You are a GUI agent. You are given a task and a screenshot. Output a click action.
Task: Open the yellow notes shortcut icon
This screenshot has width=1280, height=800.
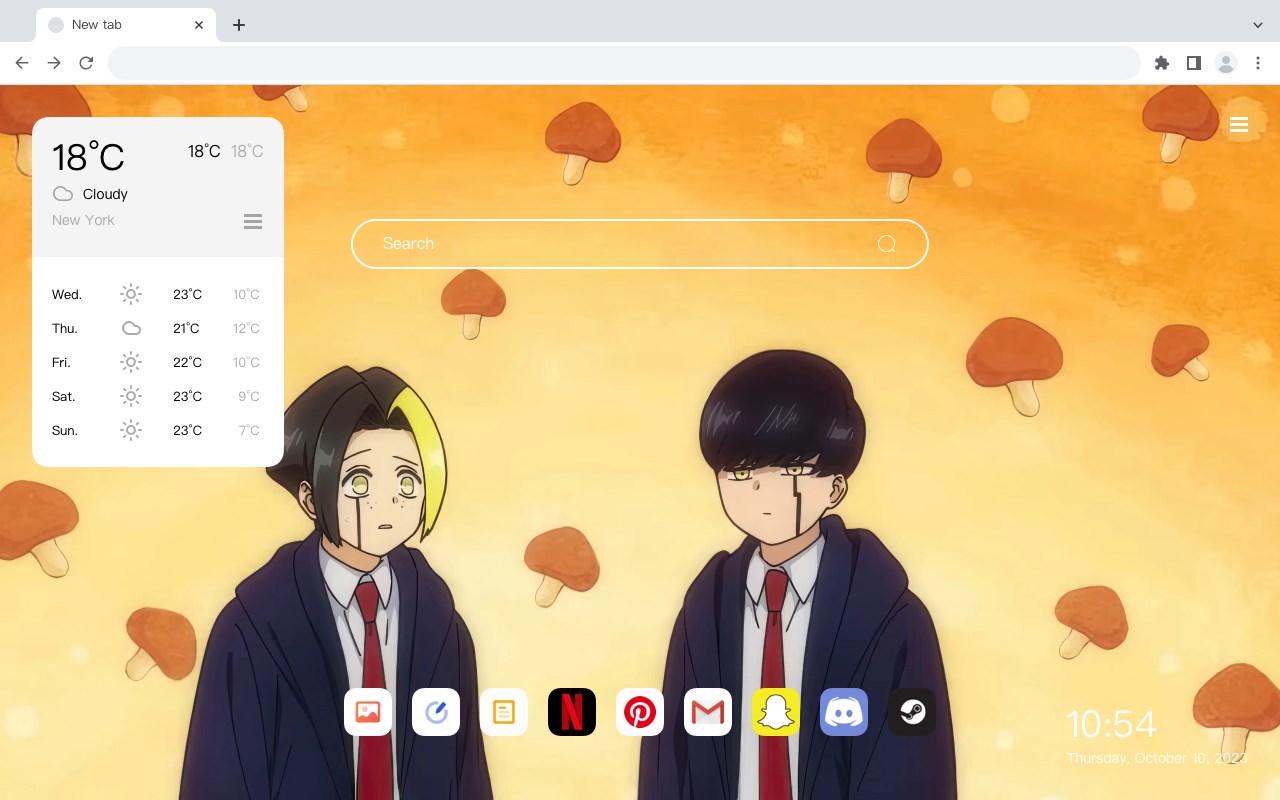[x=504, y=712]
